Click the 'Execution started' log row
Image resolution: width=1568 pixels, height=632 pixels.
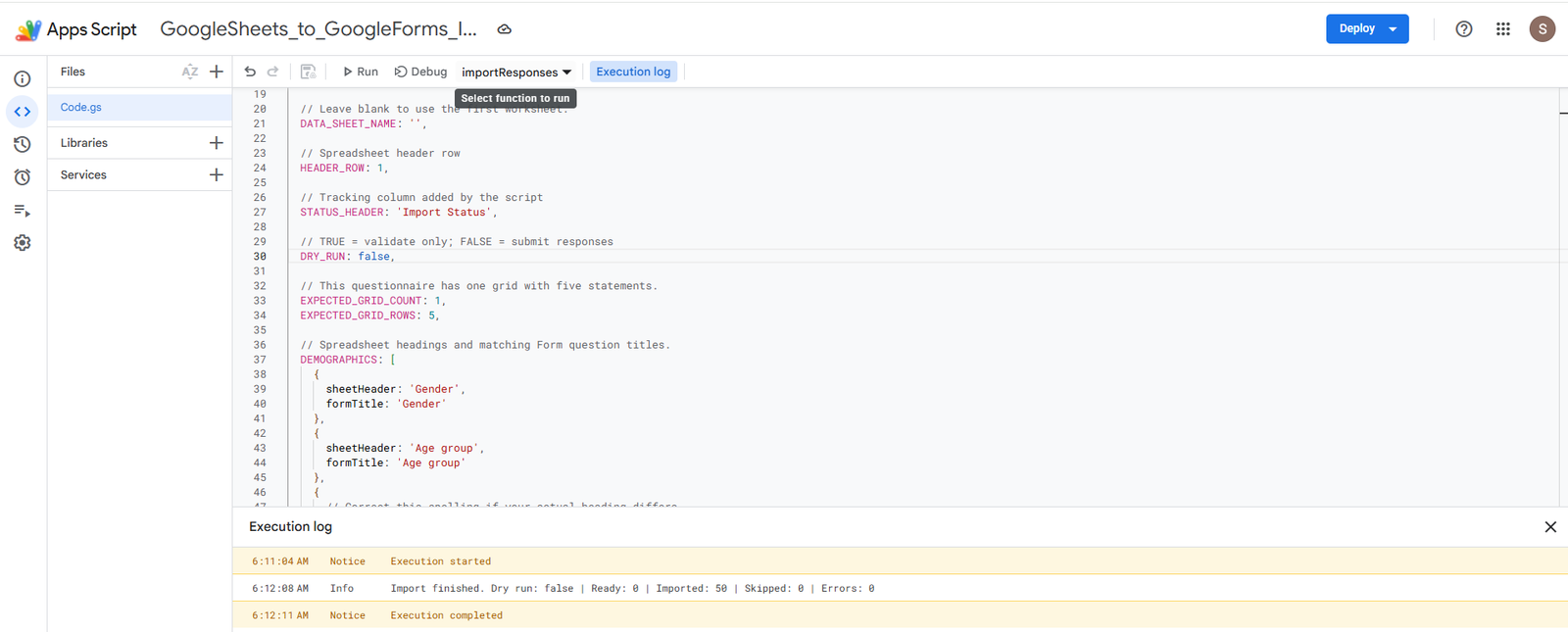900,561
